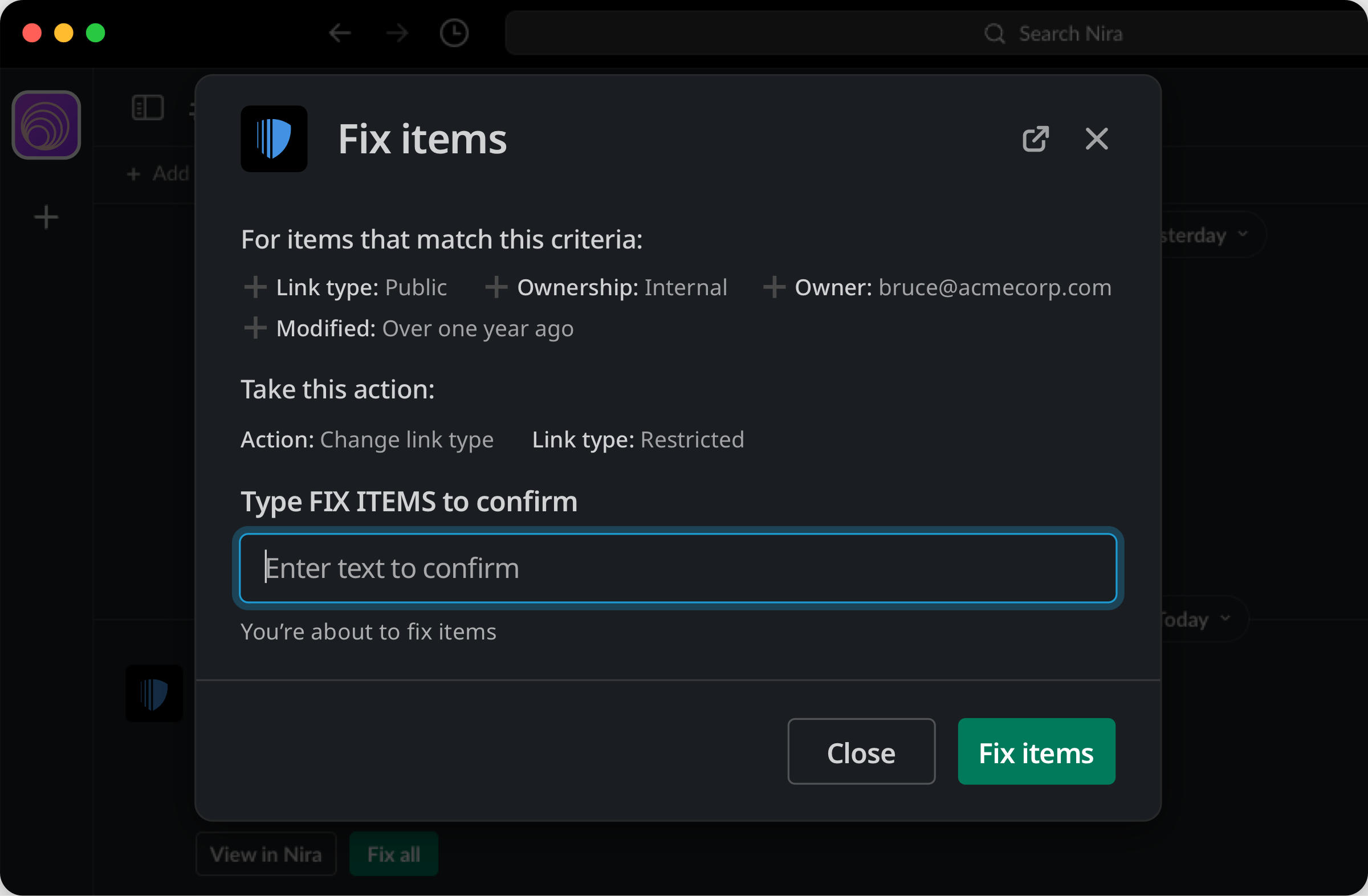Open the Fix items dialog in new window
This screenshot has width=1368, height=896.
1035,139
